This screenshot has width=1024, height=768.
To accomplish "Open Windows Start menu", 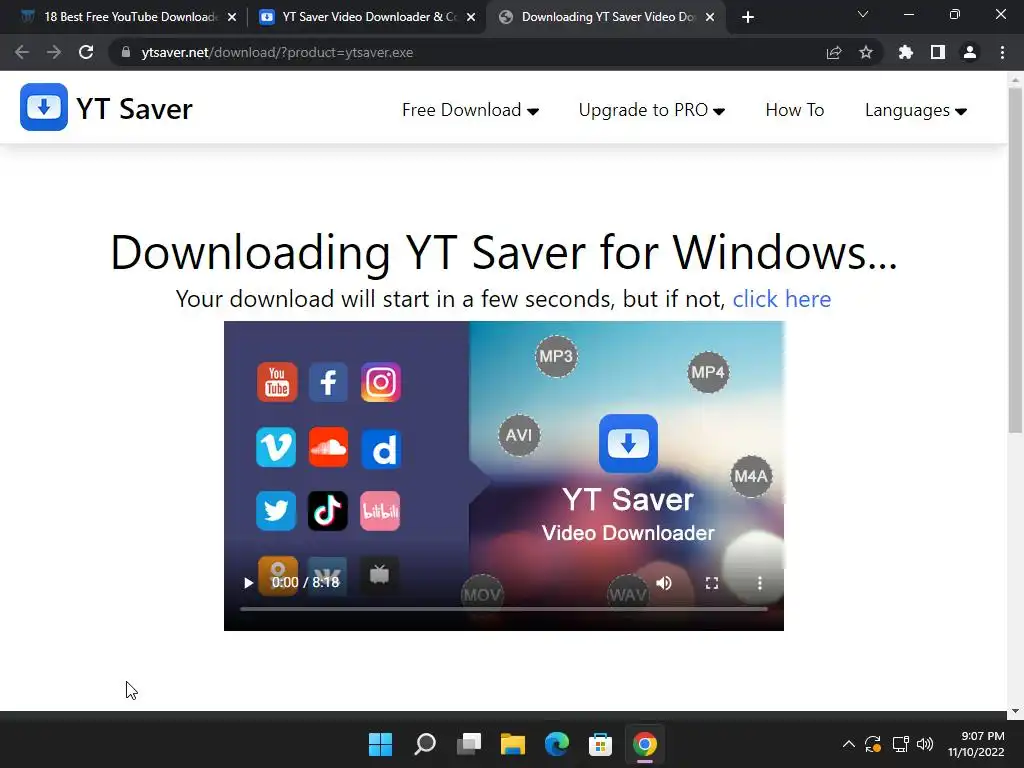I will click(380, 744).
